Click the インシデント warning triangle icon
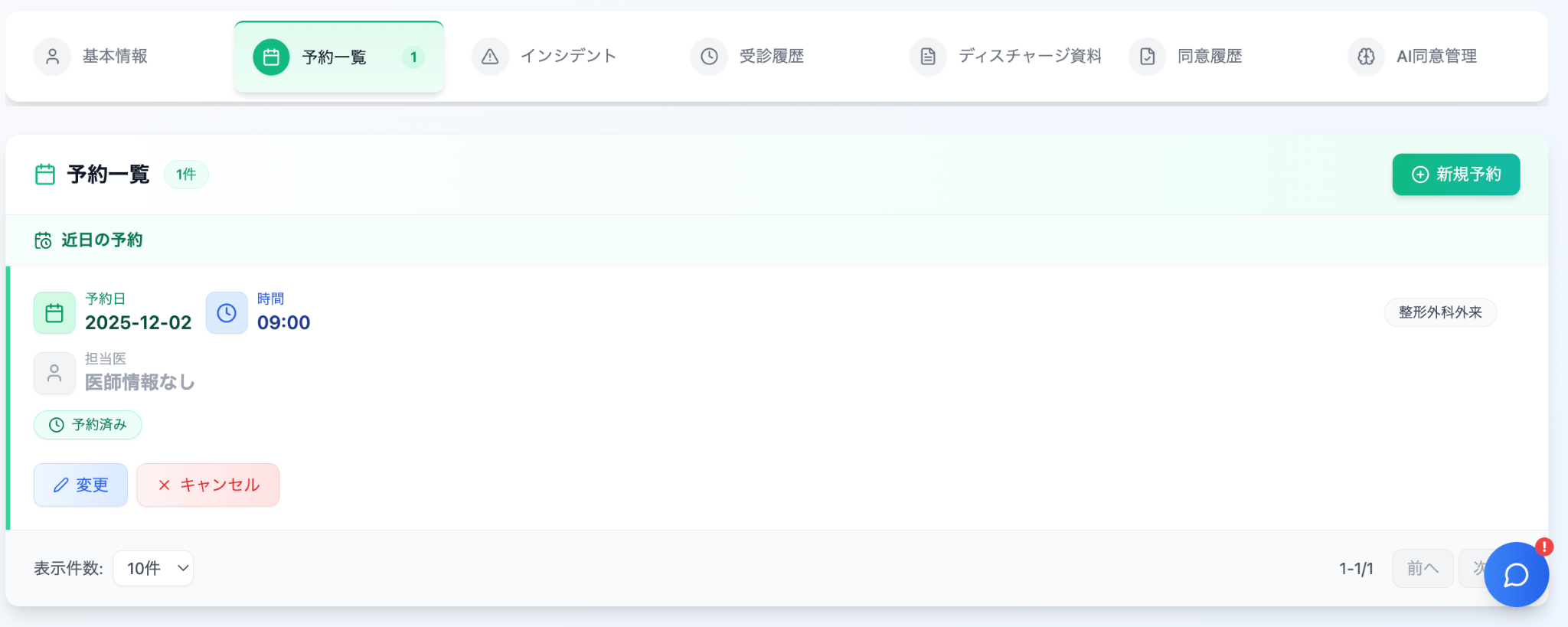Image resolution: width=1568 pixels, height=627 pixels. (x=489, y=56)
